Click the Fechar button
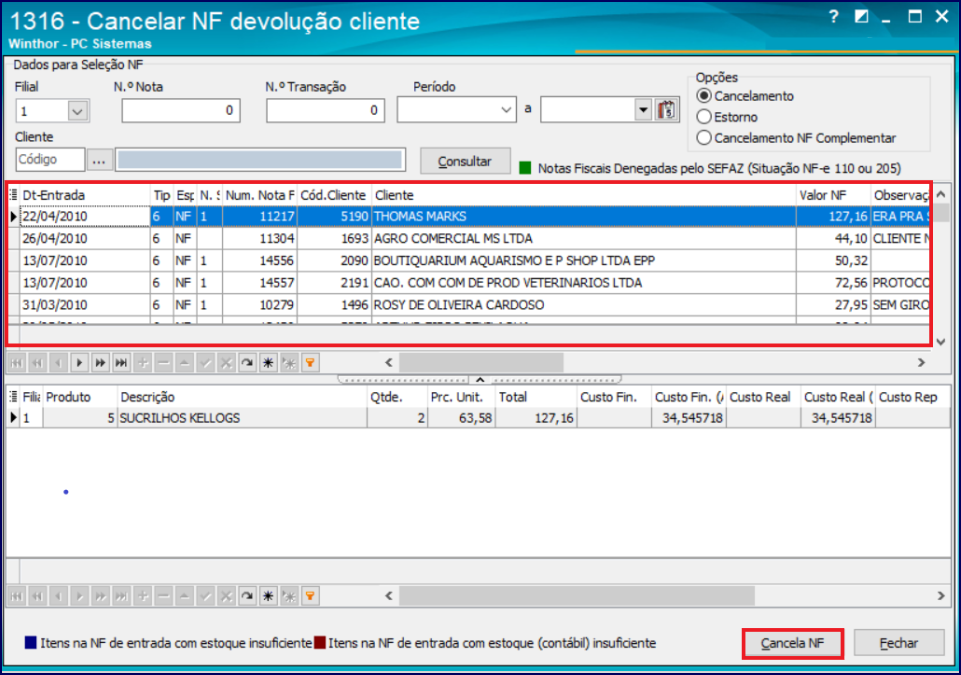The height and width of the screenshot is (675, 961). pos(898,644)
